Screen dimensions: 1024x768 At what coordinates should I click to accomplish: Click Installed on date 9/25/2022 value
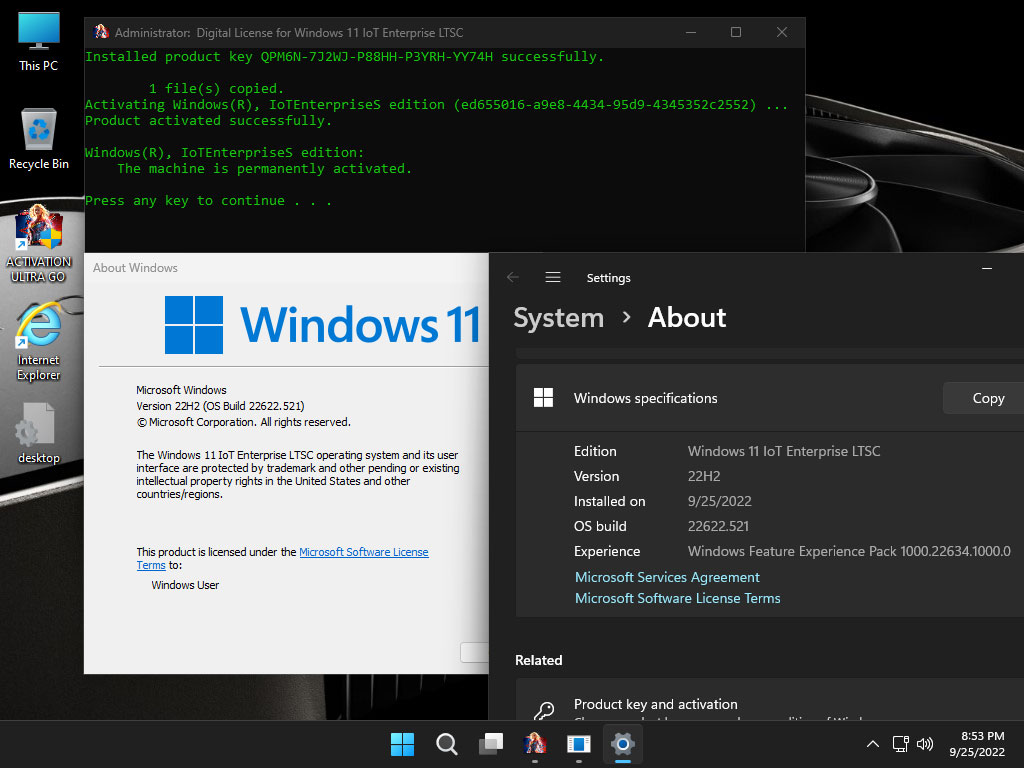[x=720, y=501]
